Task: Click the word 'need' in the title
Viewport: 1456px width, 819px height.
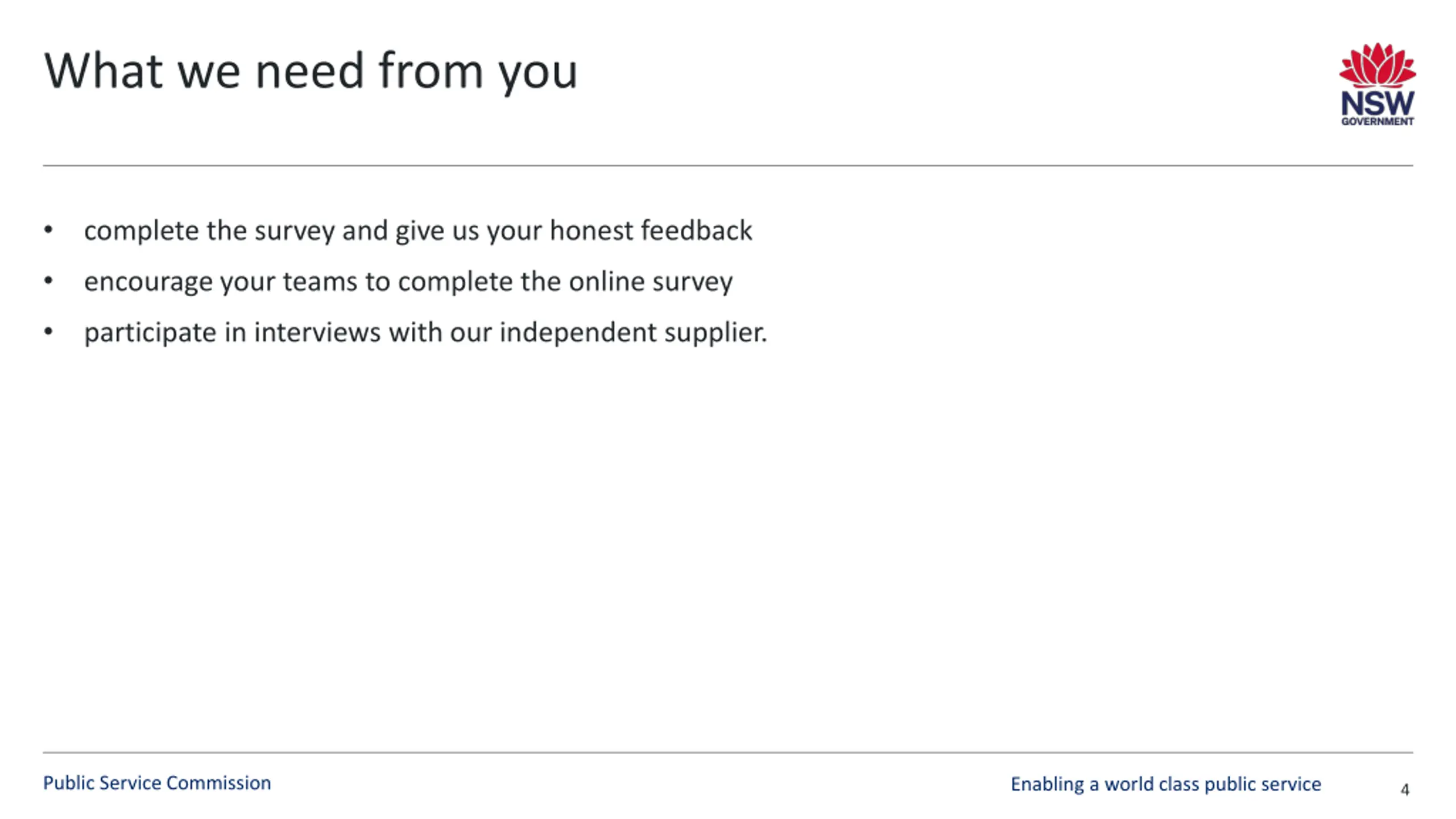Action: coord(309,71)
